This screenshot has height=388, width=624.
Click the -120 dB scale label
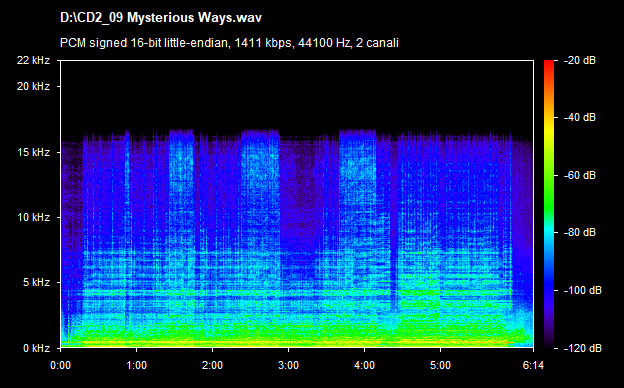tap(582, 348)
